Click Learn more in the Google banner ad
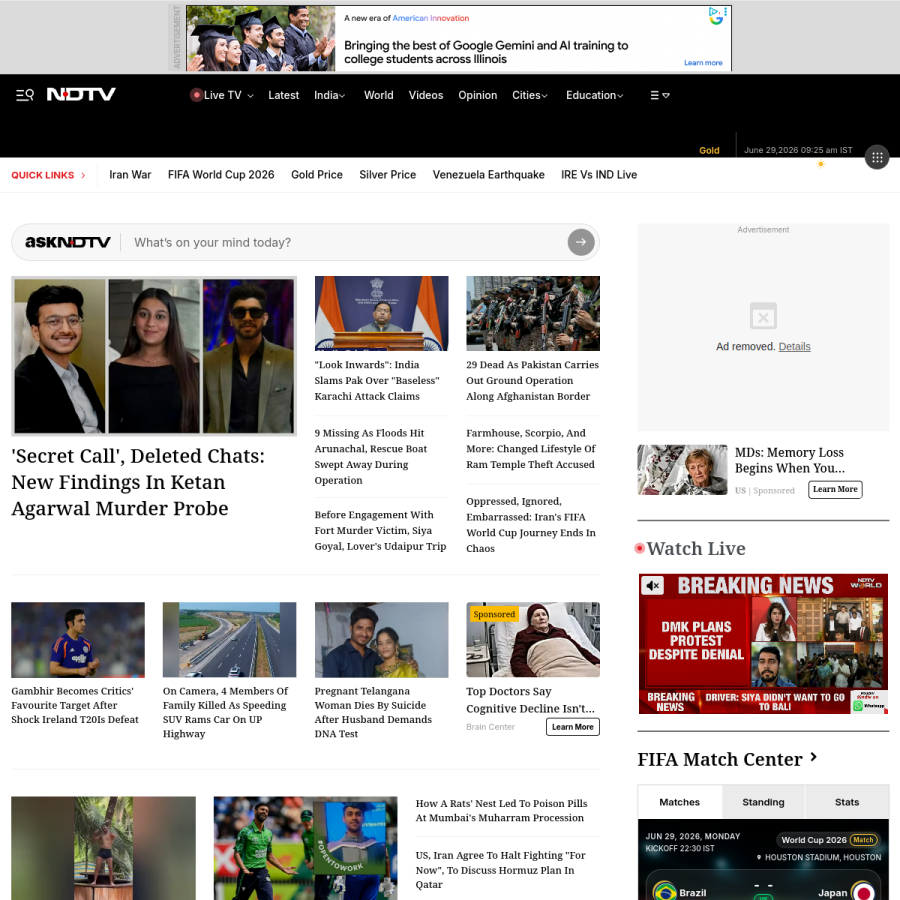The image size is (900, 900). pyautogui.click(x=703, y=63)
